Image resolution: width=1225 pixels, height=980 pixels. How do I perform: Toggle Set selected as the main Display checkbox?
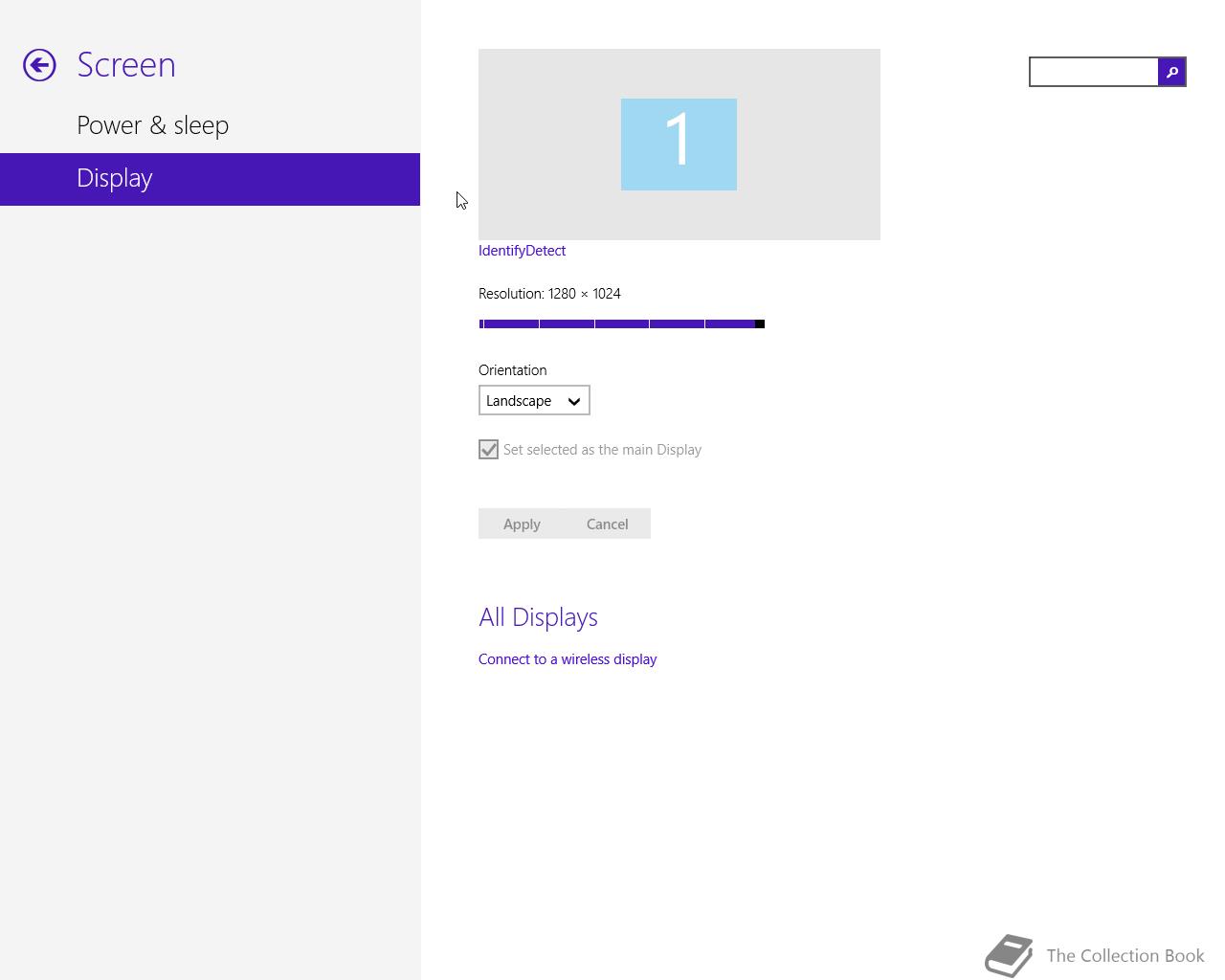(488, 450)
